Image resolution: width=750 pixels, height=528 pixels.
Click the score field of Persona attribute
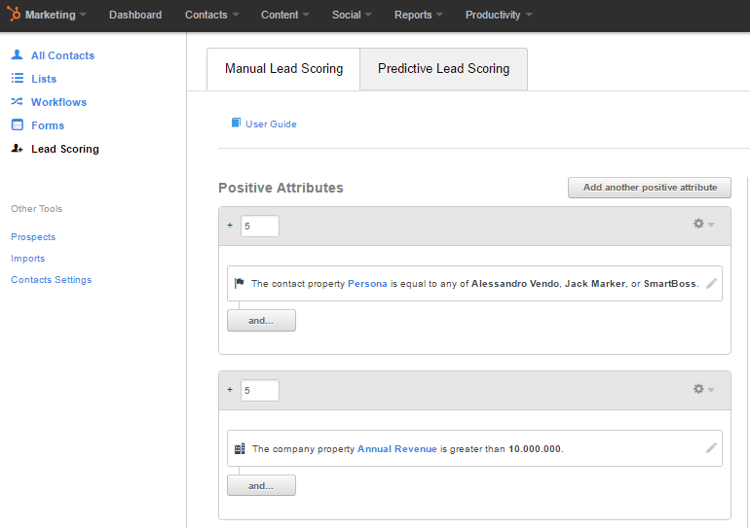[x=259, y=226]
